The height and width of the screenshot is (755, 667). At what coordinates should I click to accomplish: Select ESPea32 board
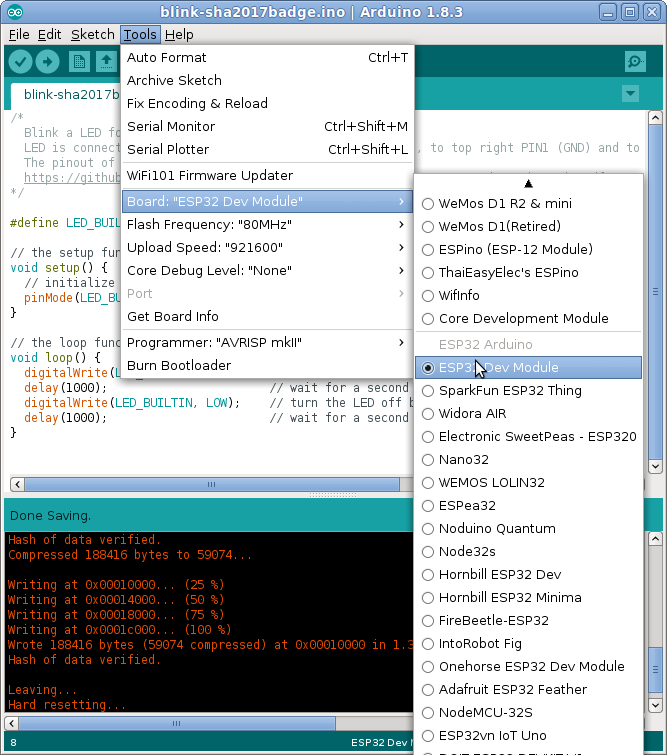pyautogui.click(x=528, y=506)
